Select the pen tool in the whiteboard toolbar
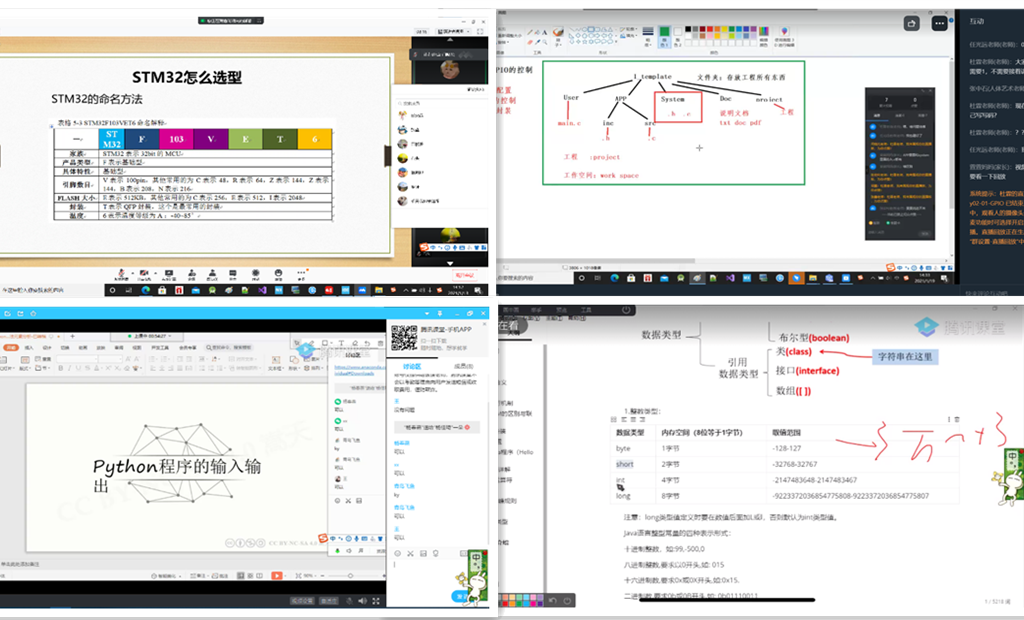Screen dimensions: 1024x620 (x=530, y=32)
